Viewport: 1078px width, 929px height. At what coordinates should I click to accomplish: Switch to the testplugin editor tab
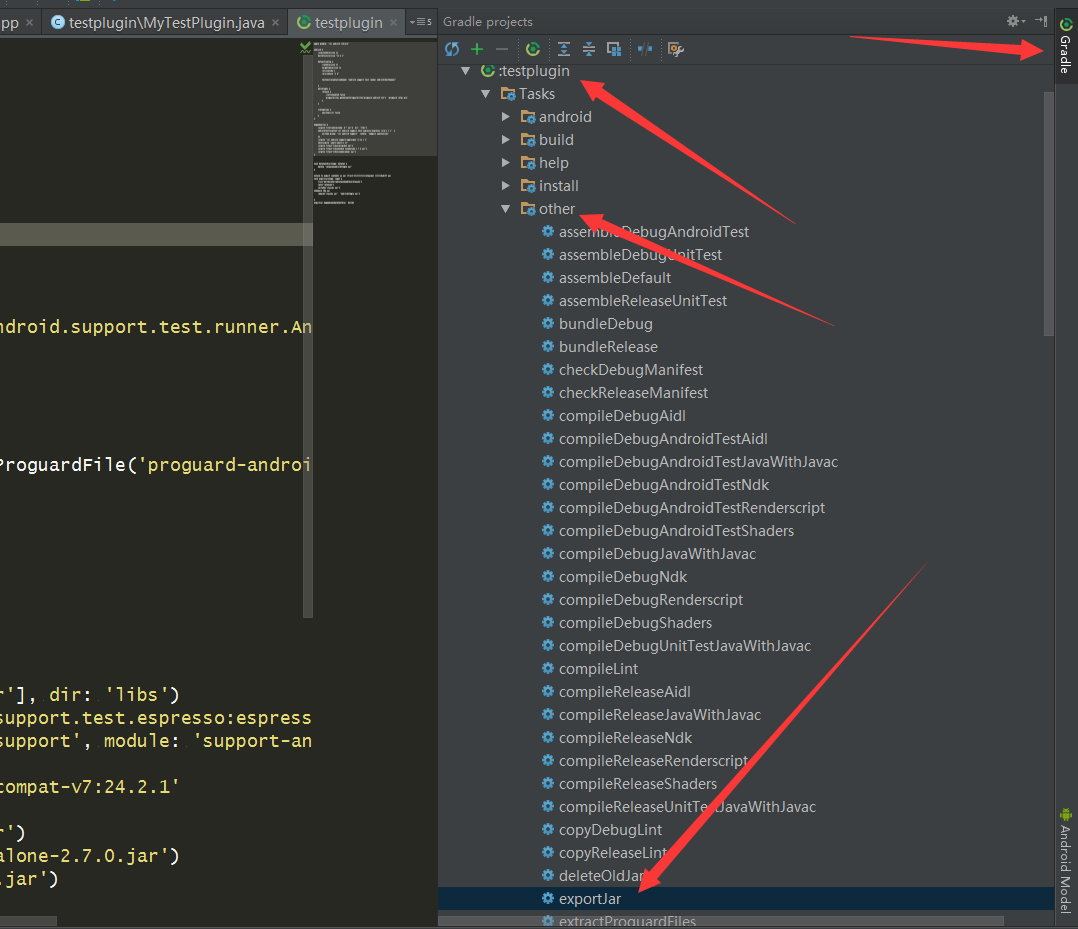[347, 22]
